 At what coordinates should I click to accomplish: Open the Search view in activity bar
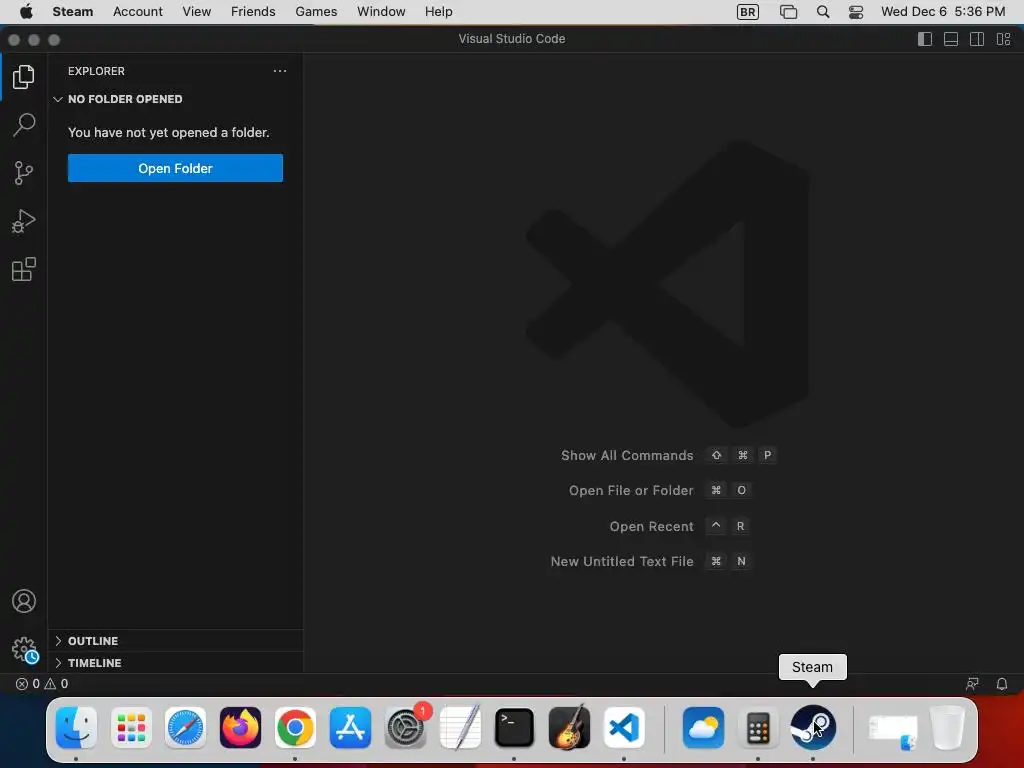point(24,125)
